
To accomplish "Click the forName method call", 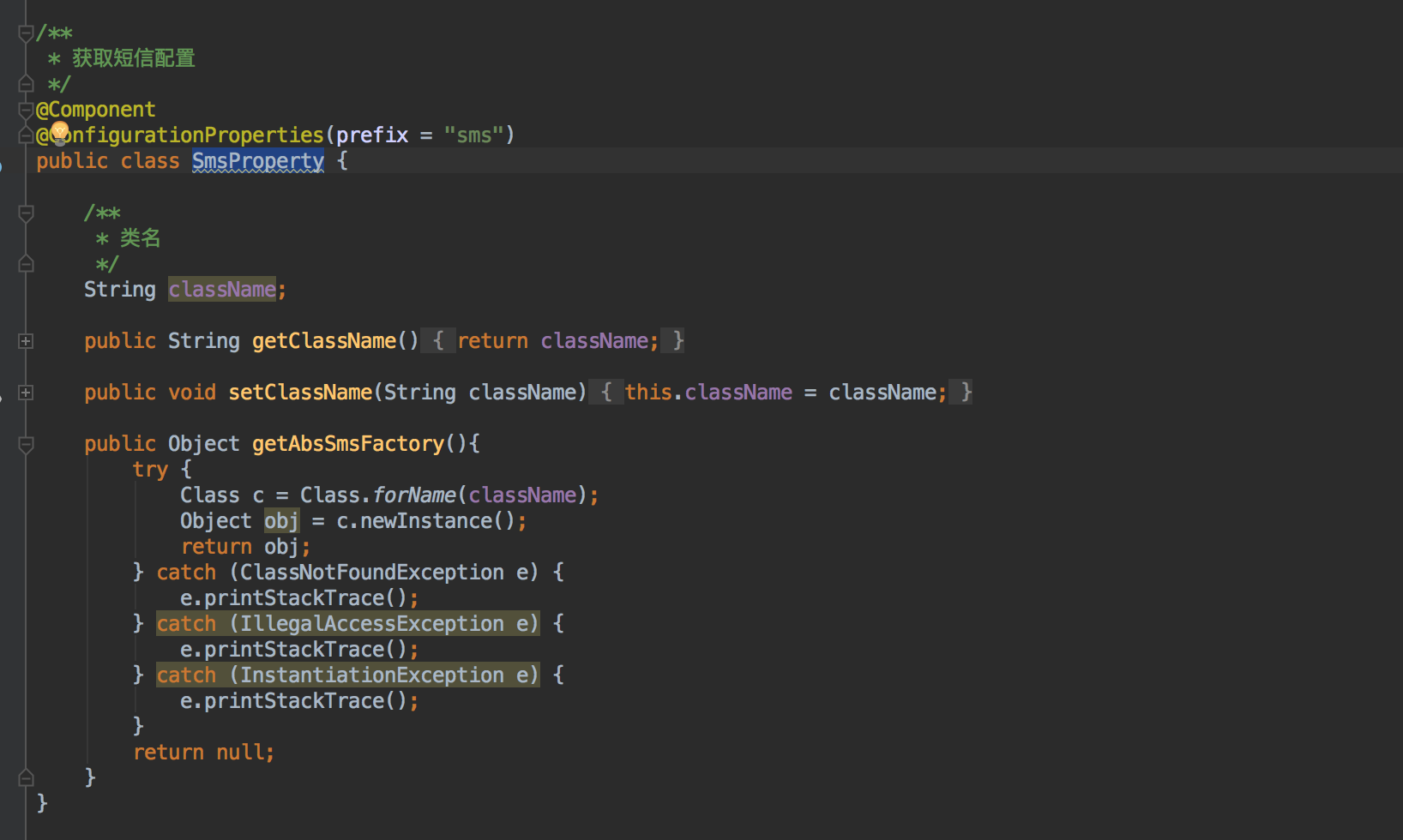I will coord(414,495).
